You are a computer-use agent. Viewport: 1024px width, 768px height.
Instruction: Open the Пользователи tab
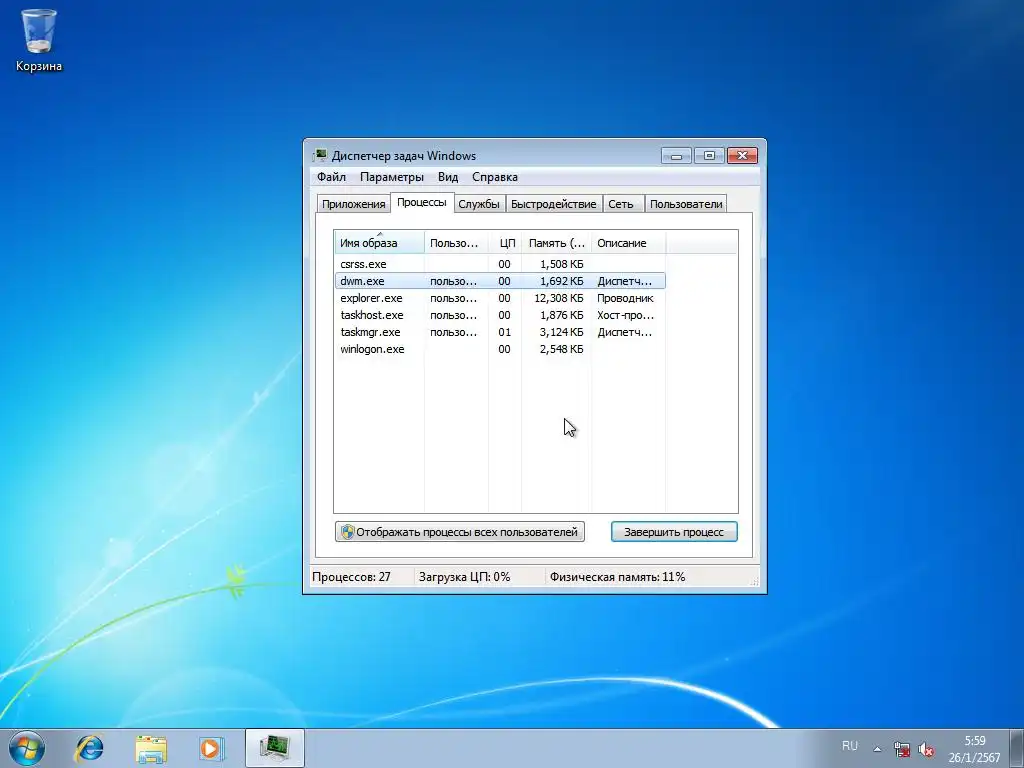(686, 204)
